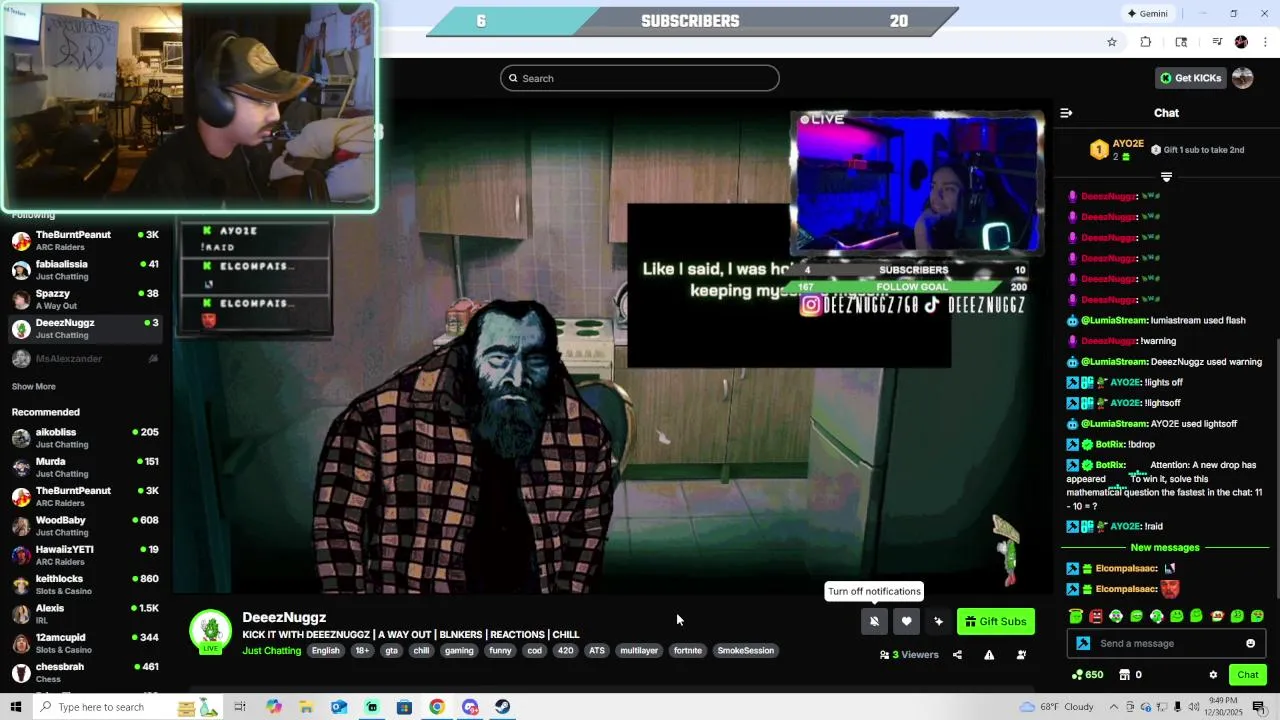The width and height of the screenshot is (1280, 720).
Task: Open the fabiaalissia channel in the sidebar
Action: [85, 270]
